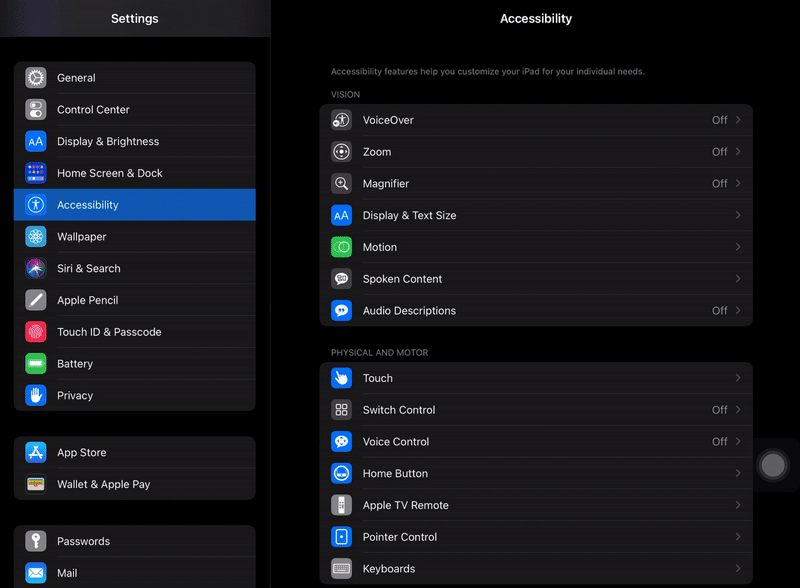Click the Keyboards icon
The width and height of the screenshot is (800, 588).
(341, 568)
